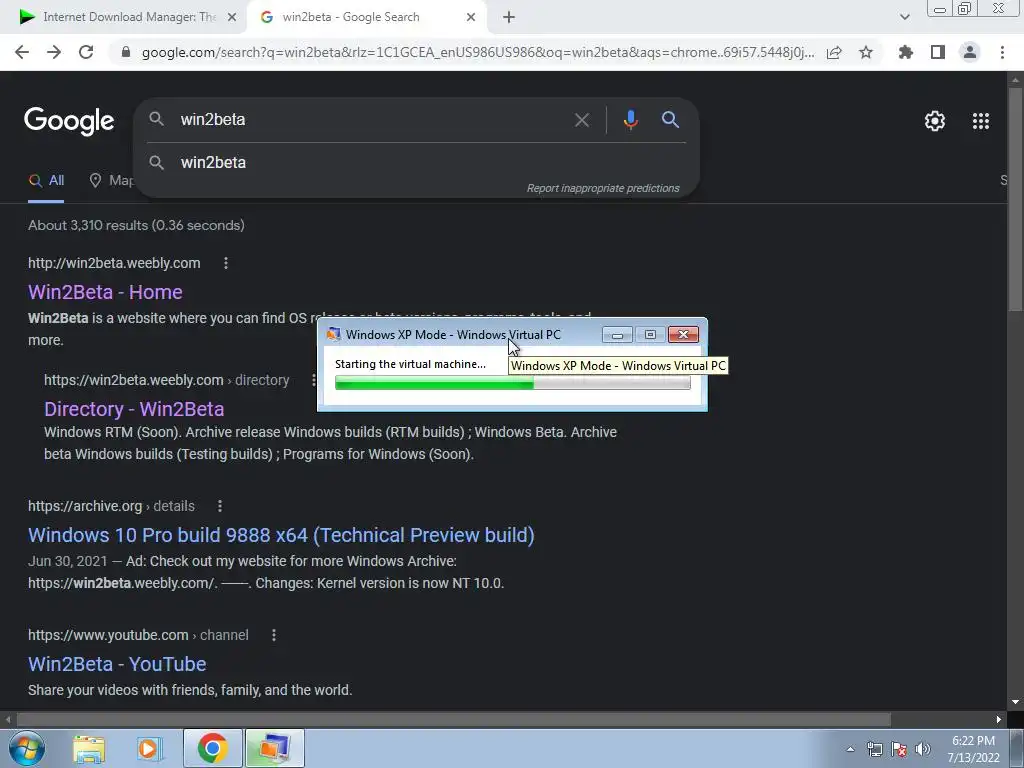Open the Directory - Win2Beta result
The image size is (1024, 768).
[x=134, y=409]
